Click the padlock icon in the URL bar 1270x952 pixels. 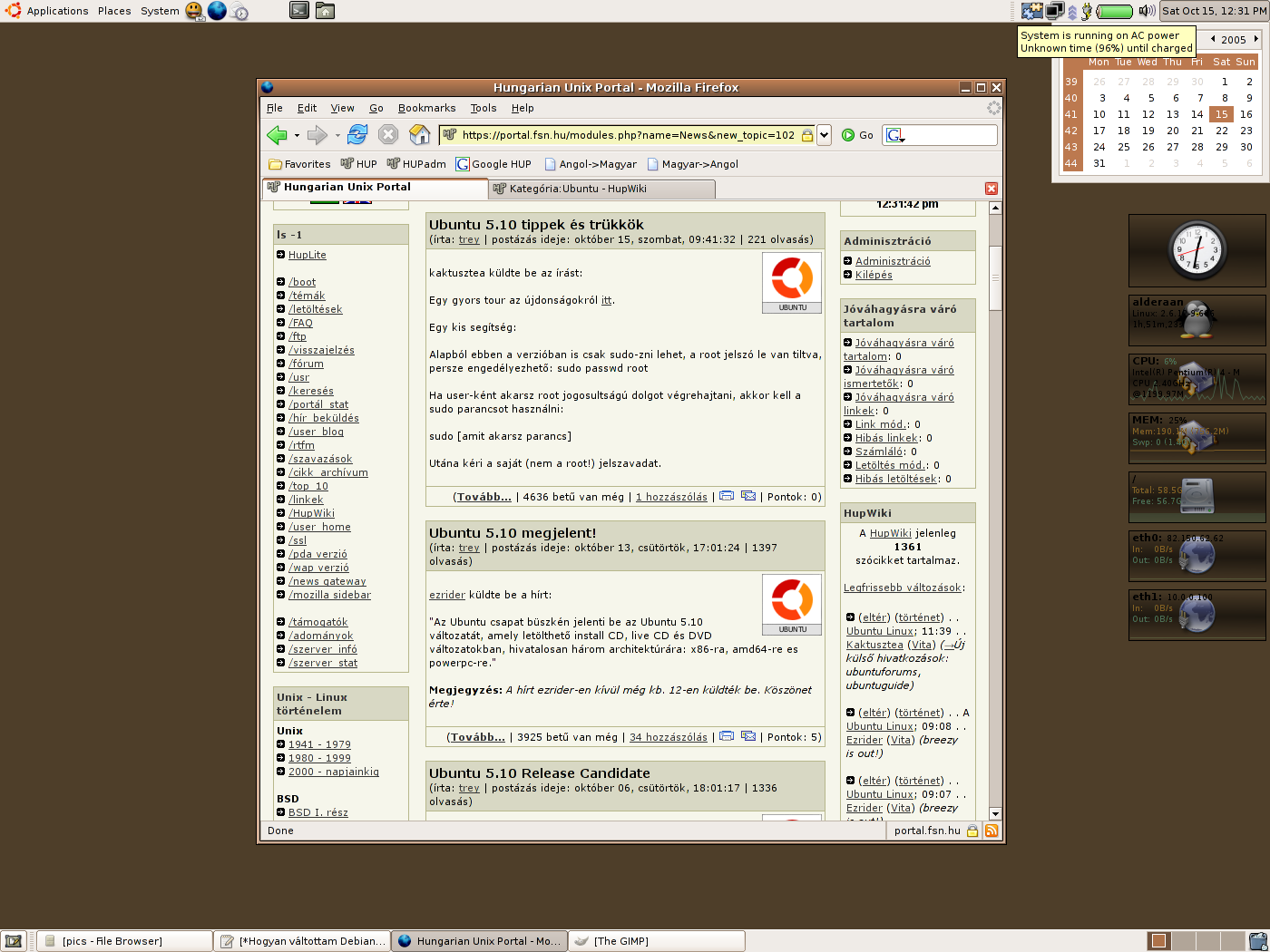coord(806,135)
